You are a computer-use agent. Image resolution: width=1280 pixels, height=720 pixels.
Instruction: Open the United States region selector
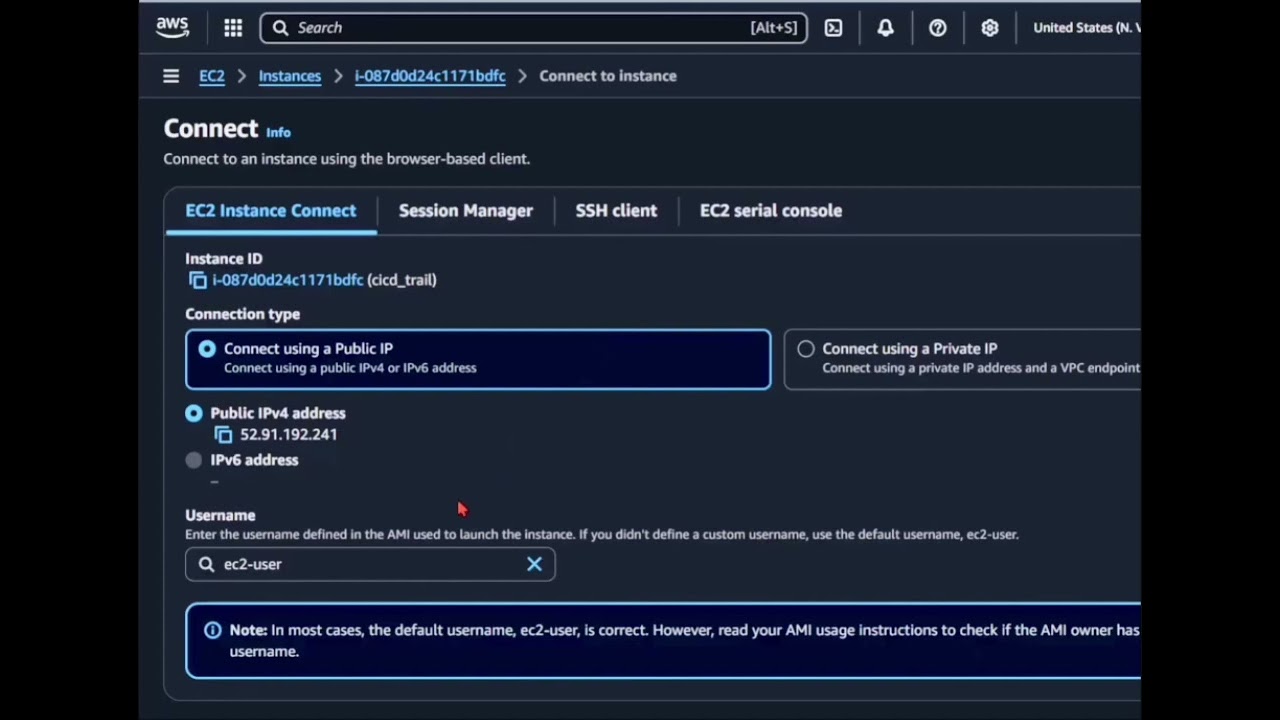(x=1086, y=28)
